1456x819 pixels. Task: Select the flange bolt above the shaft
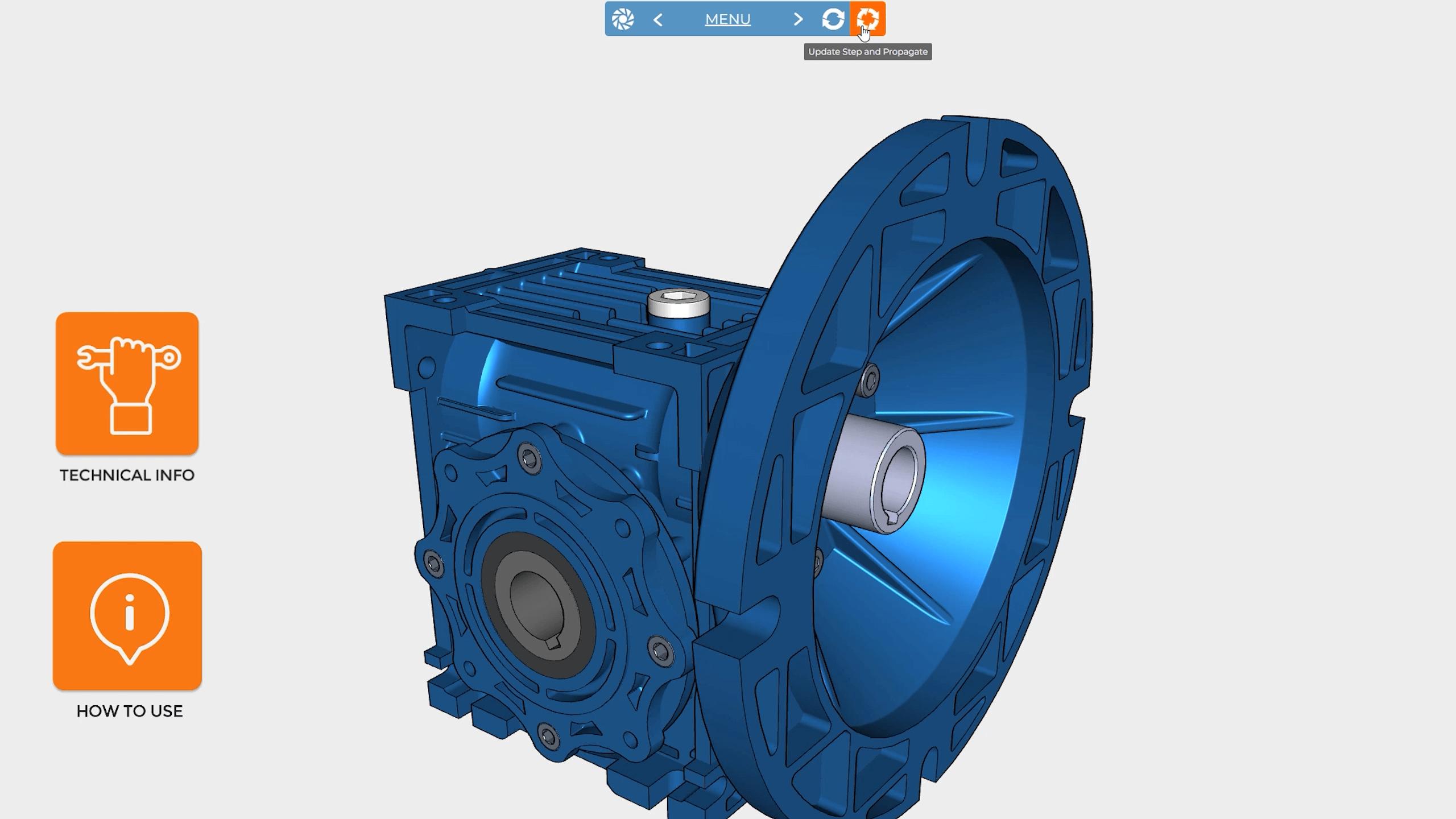(870, 380)
